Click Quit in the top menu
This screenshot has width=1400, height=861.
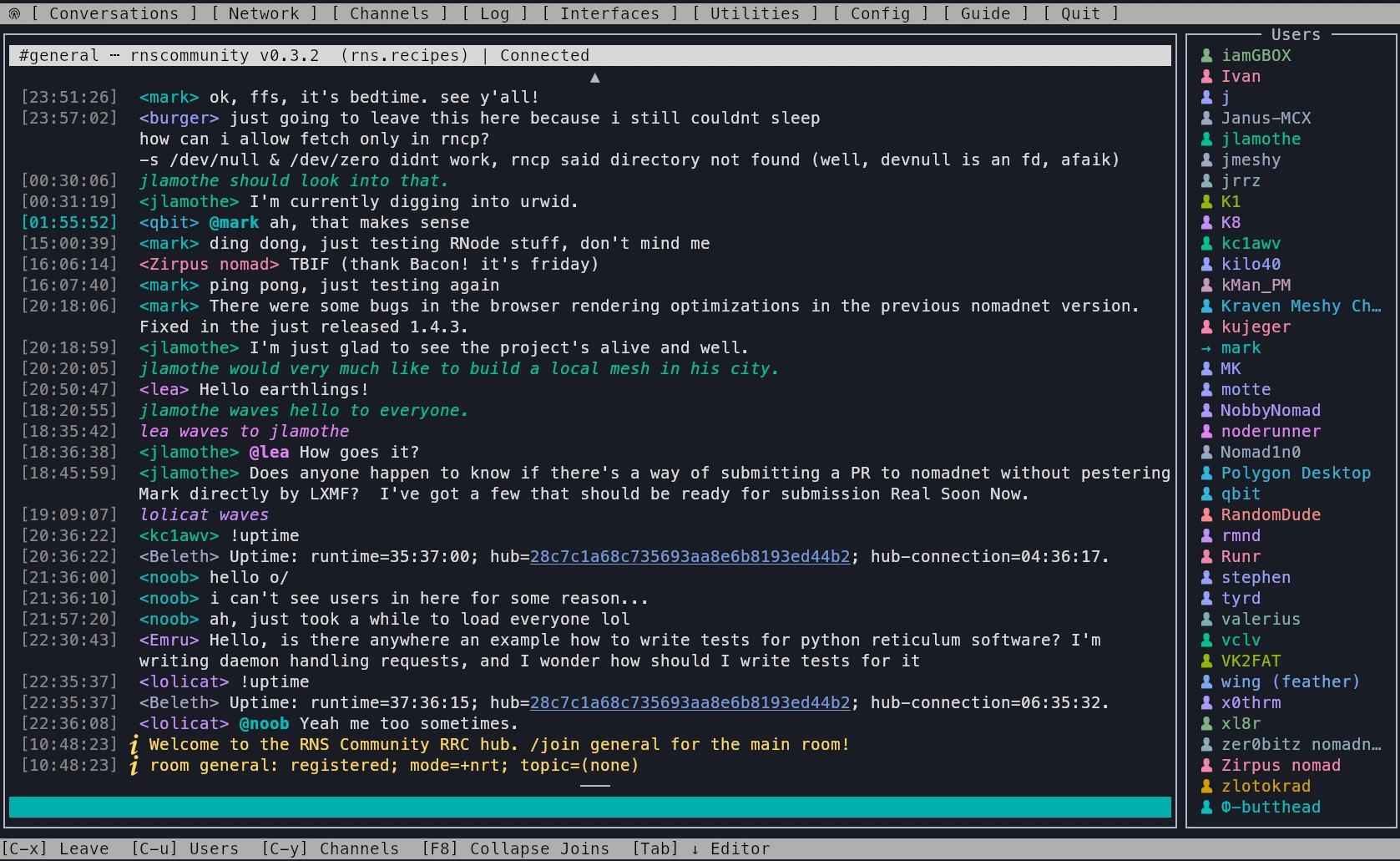1080,13
